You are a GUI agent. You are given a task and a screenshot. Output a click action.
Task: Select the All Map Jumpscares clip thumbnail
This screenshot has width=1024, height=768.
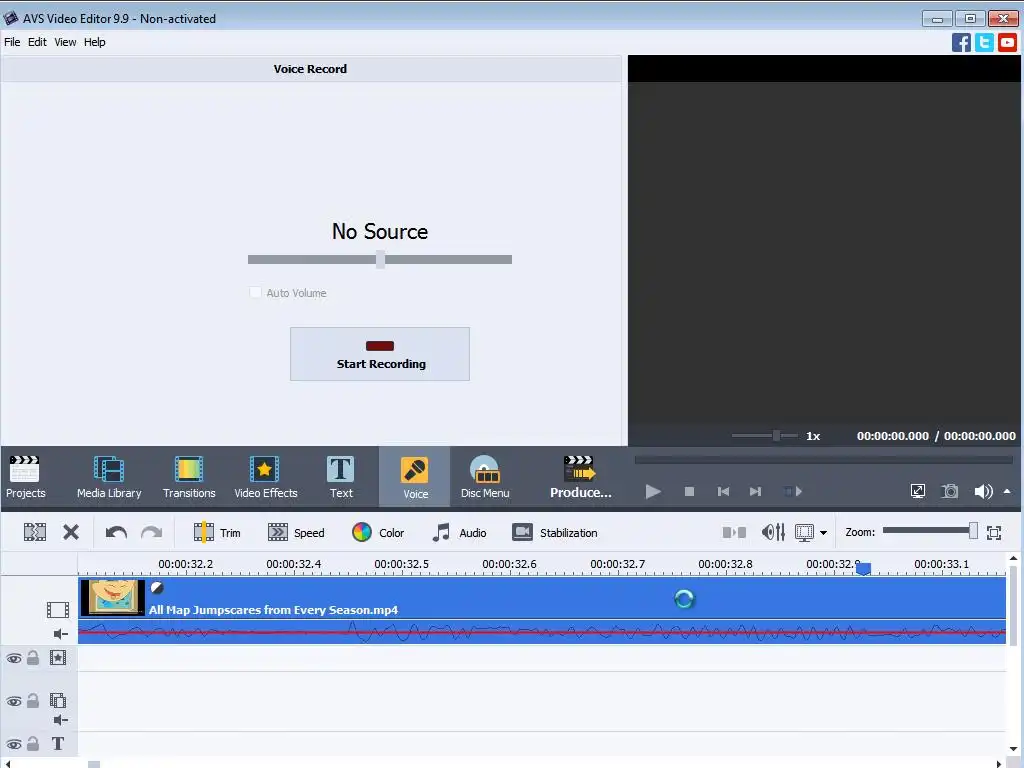click(x=112, y=597)
